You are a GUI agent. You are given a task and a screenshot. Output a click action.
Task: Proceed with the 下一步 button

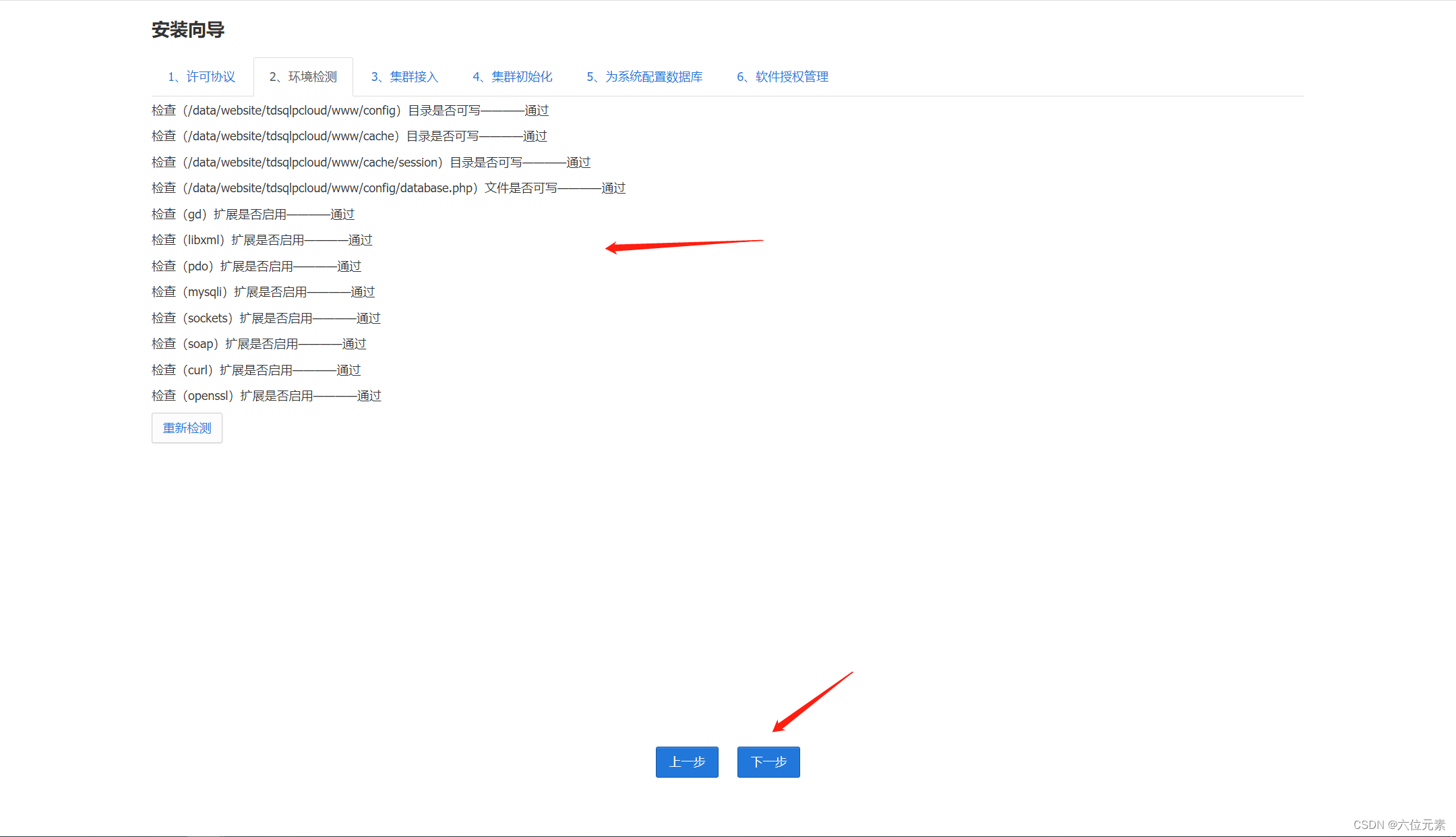768,762
